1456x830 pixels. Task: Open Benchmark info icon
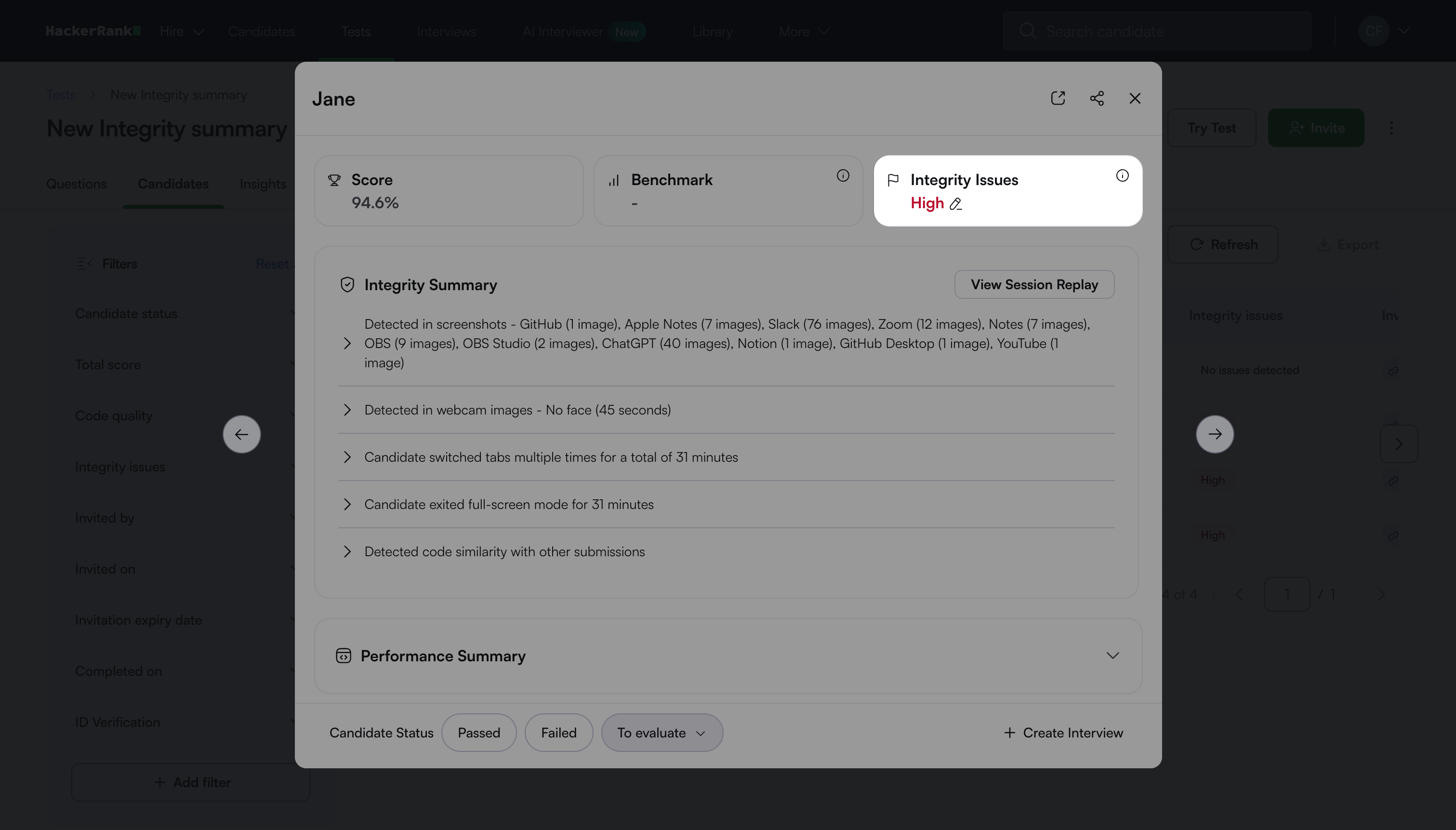coord(843,175)
